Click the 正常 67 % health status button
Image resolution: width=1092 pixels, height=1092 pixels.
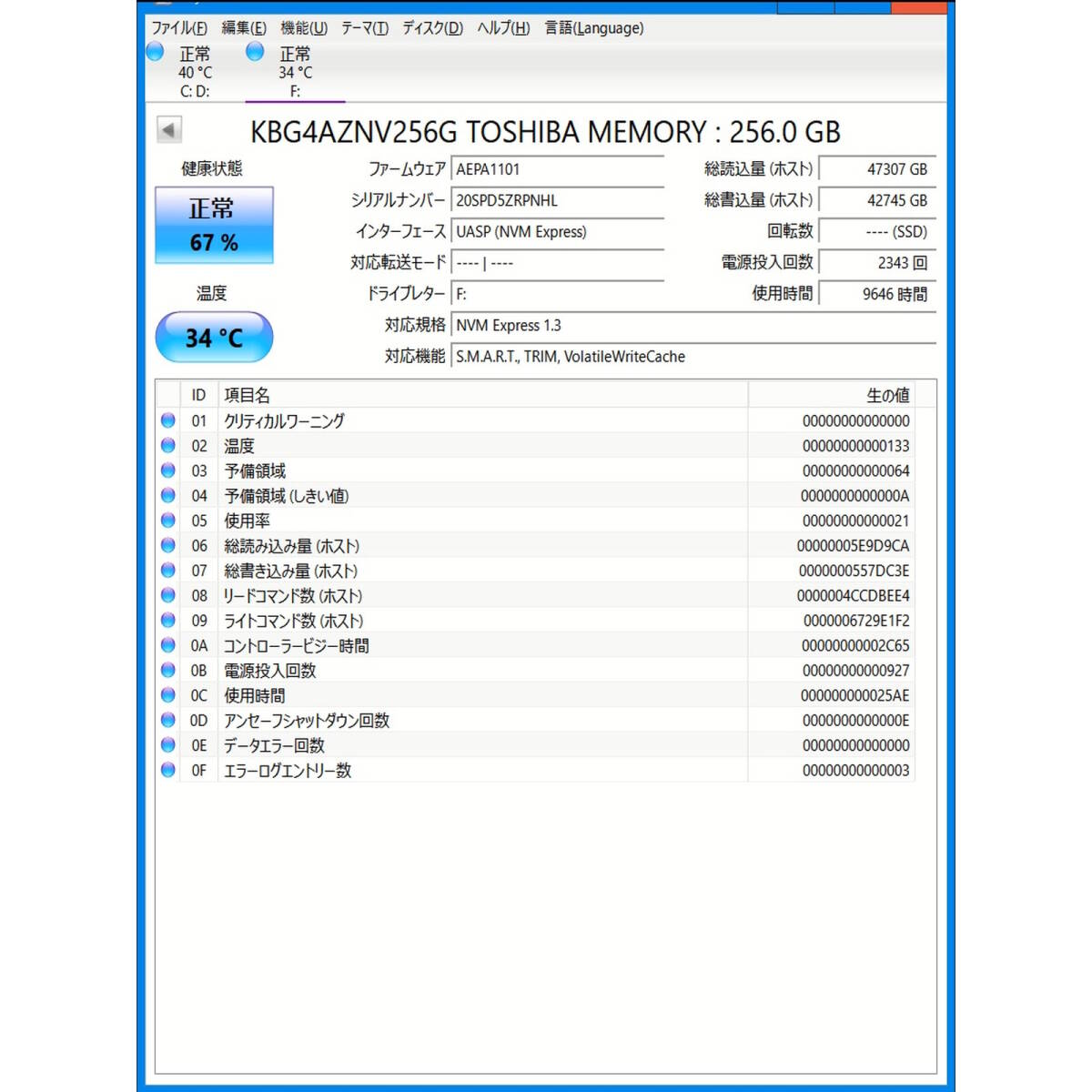tap(214, 226)
